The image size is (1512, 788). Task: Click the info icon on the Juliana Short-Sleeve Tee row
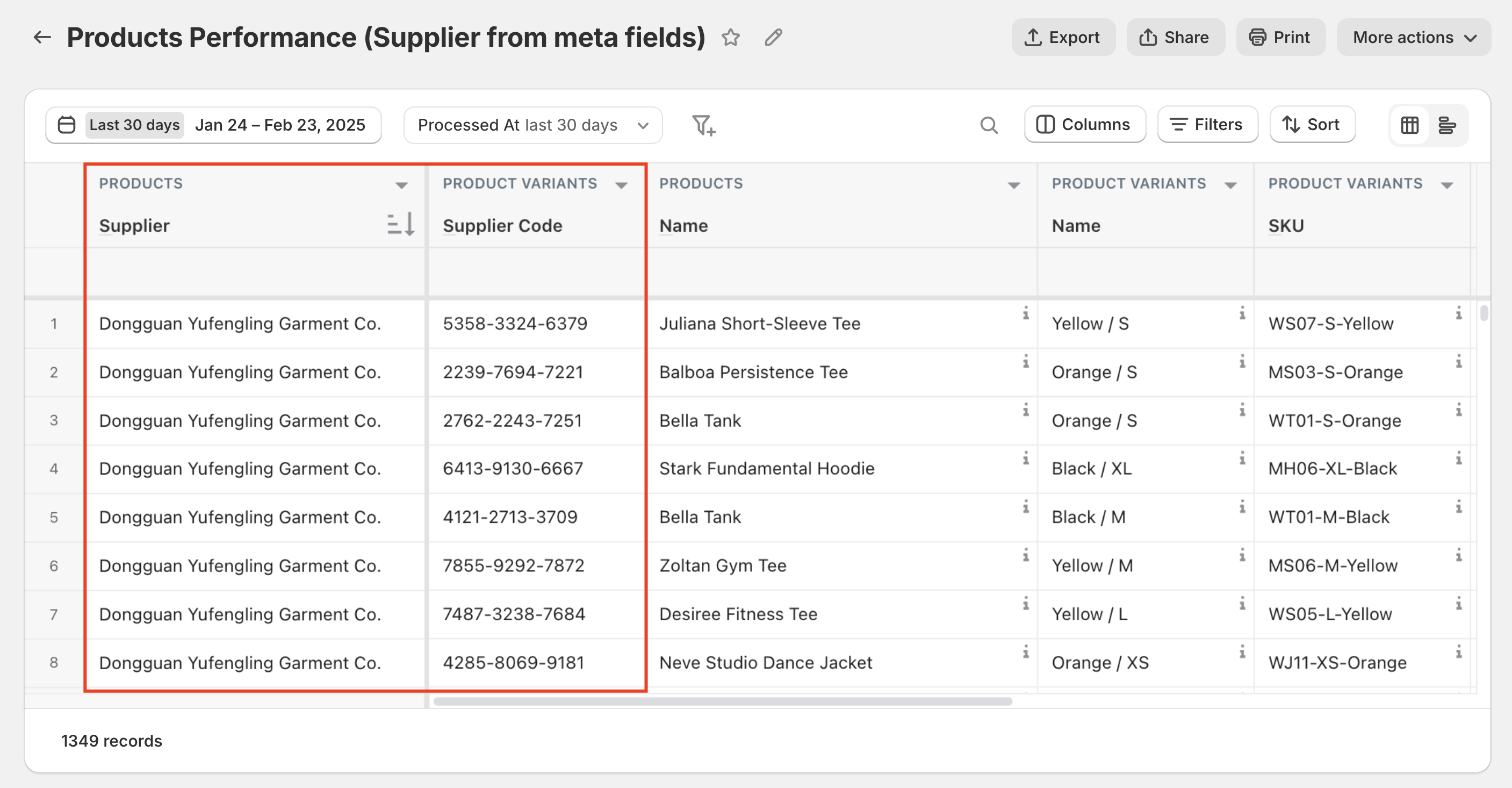coord(1025,313)
